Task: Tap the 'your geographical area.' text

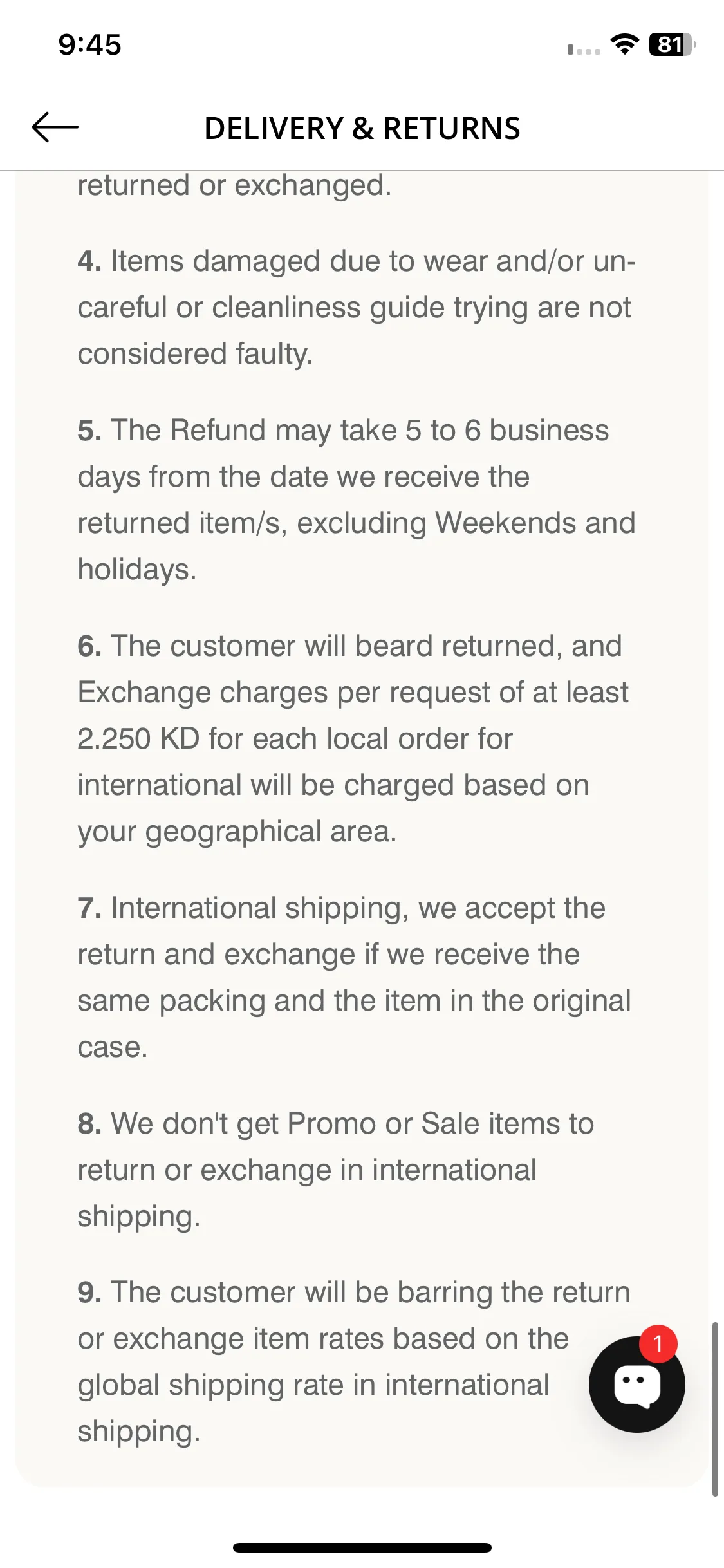Action: [237, 832]
